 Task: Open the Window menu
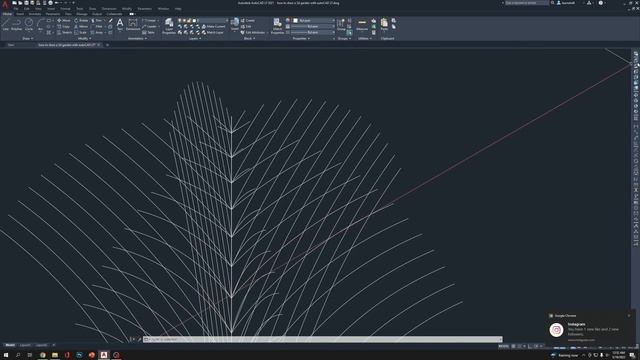point(163,9)
